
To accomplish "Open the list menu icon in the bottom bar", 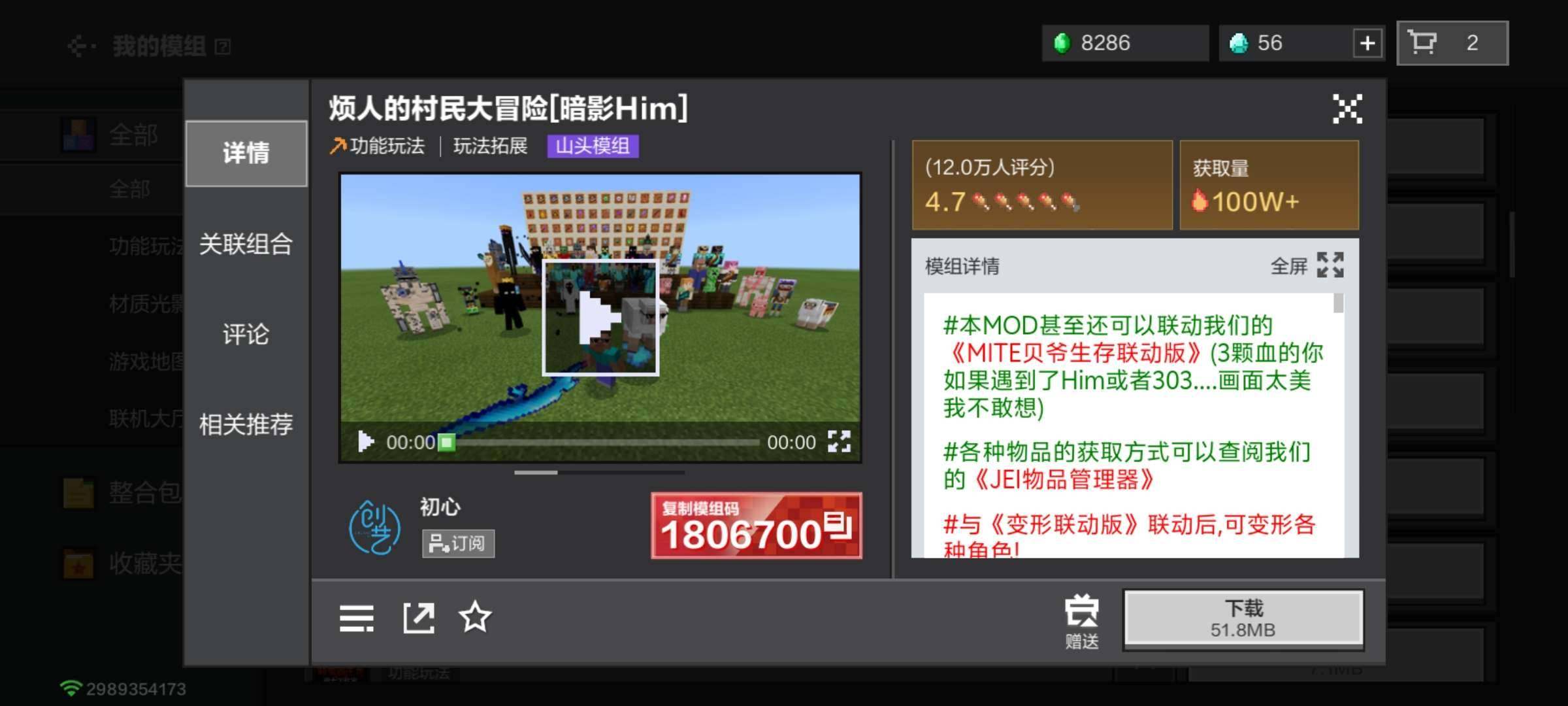I will coord(357,618).
